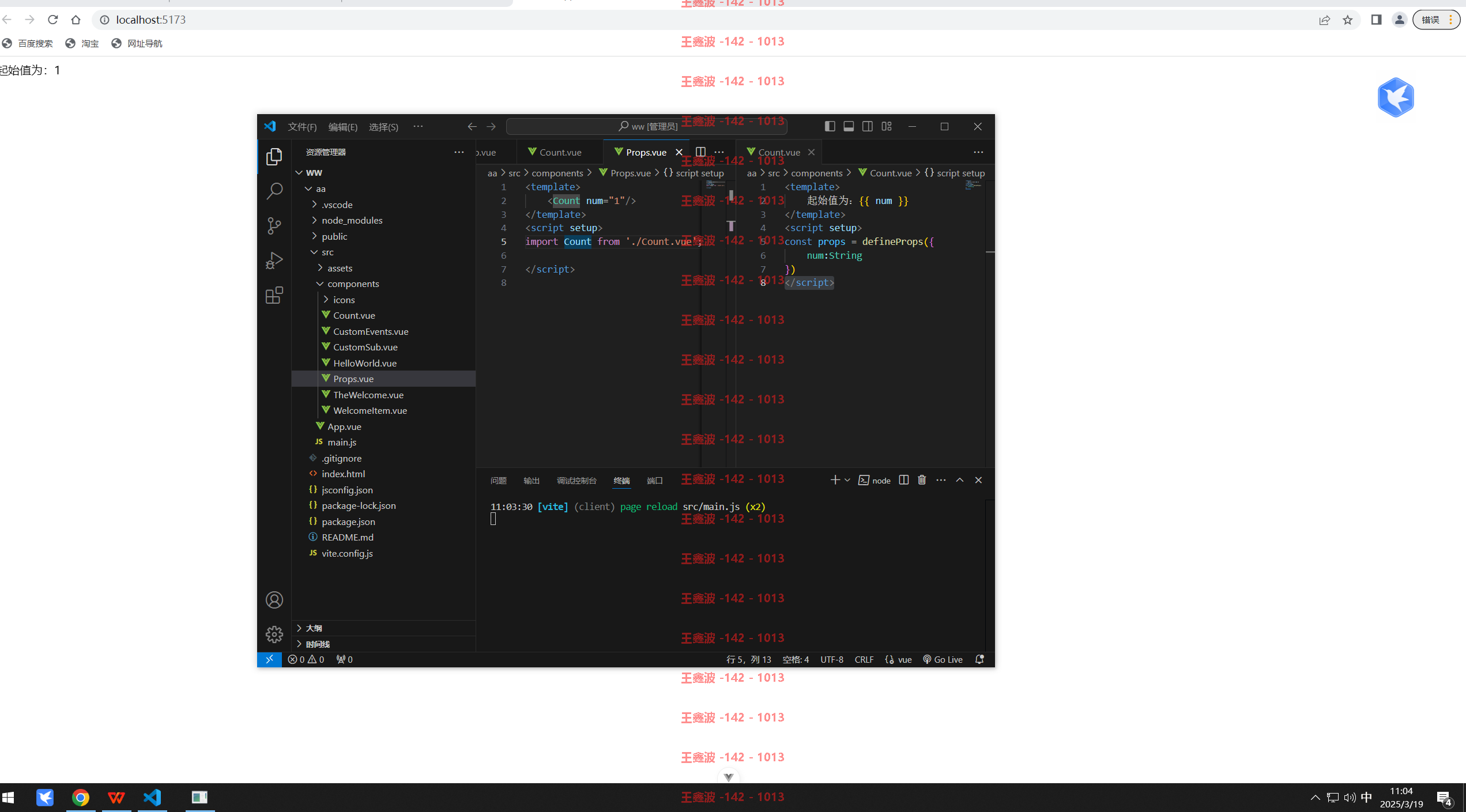This screenshot has height=812, width=1466.
Task: Open Extensions view in activity bar
Action: [274, 296]
